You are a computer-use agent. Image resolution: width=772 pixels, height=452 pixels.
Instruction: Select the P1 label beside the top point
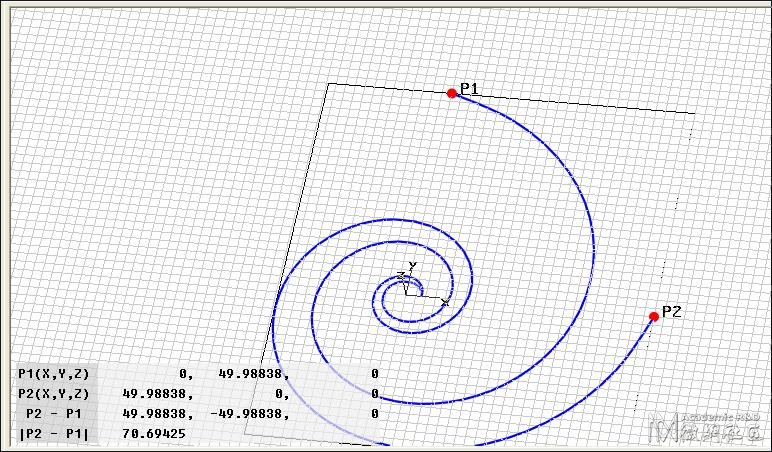coord(469,89)
